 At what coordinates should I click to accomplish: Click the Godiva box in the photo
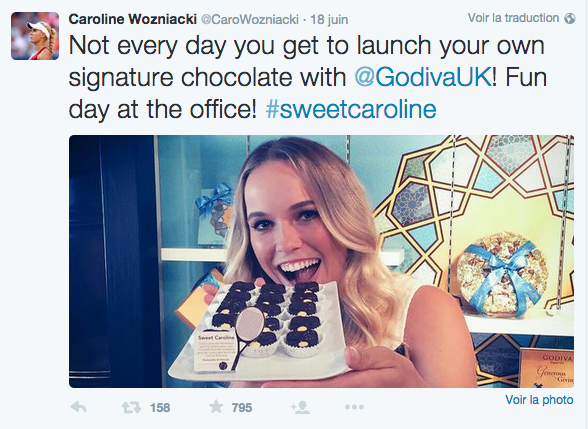point(547,368)
